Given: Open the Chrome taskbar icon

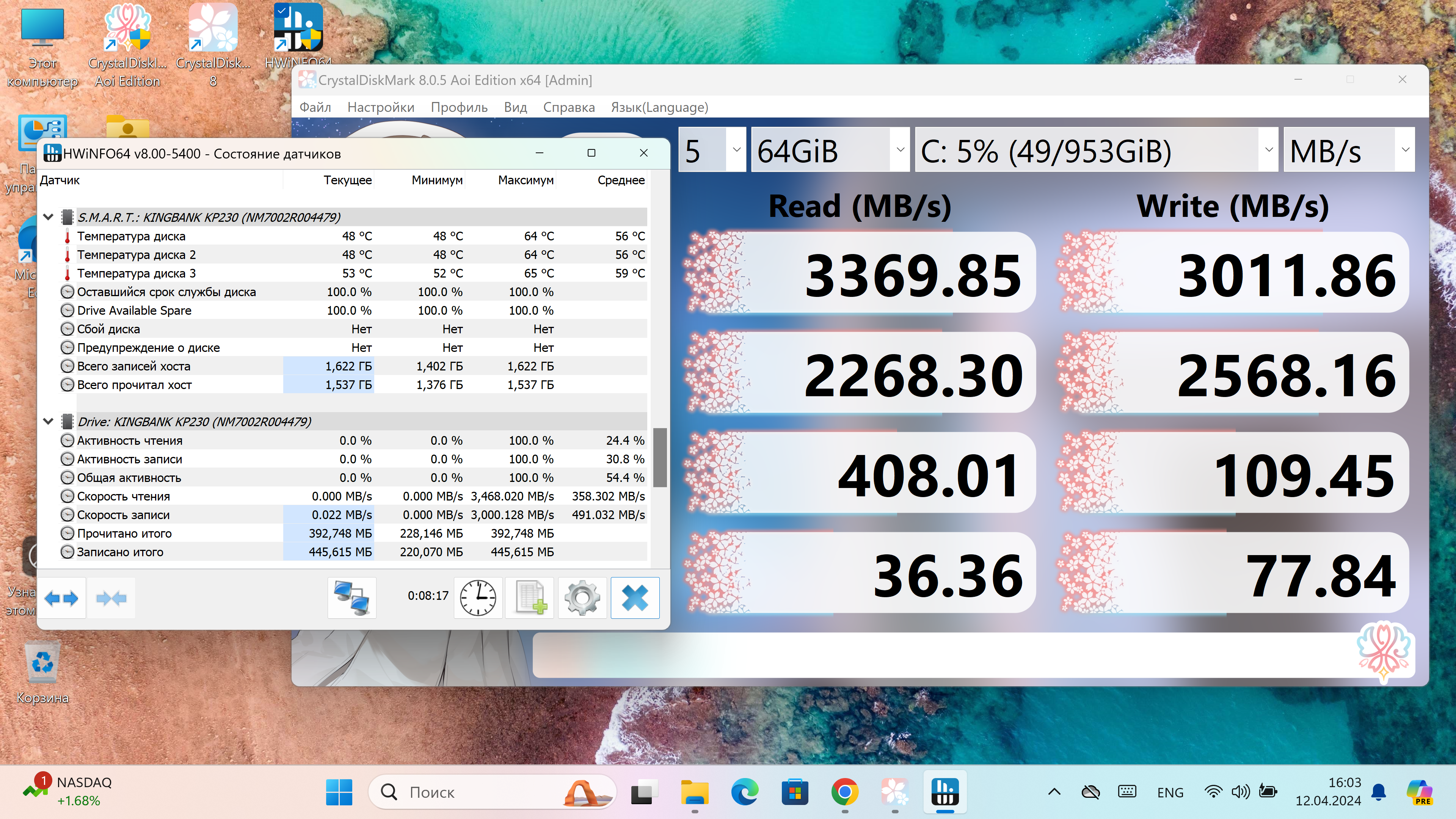Looking at the screenshot, I should click(x=844, y=792).
